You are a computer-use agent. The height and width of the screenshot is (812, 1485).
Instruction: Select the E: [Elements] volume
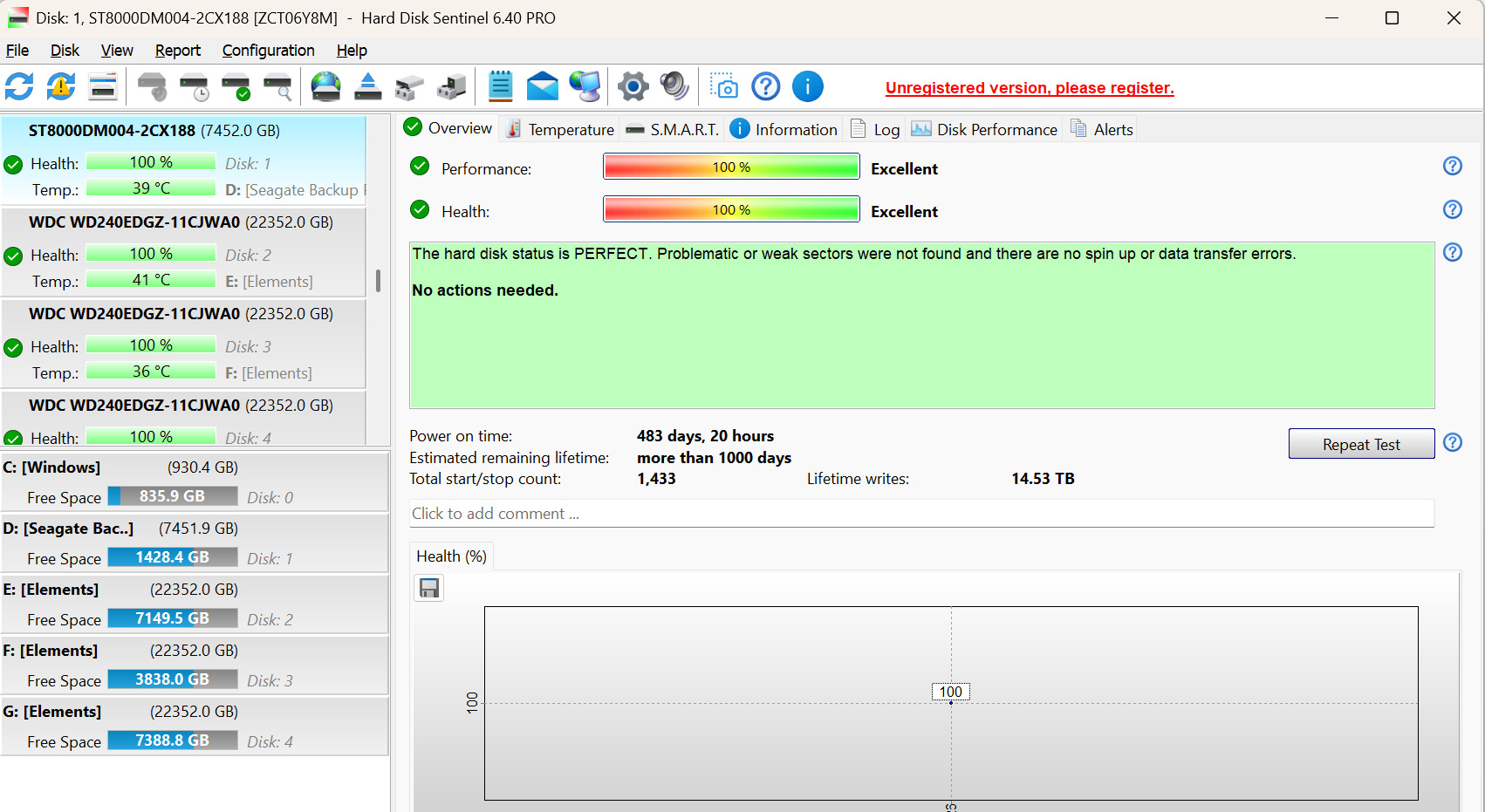(195, 604)
